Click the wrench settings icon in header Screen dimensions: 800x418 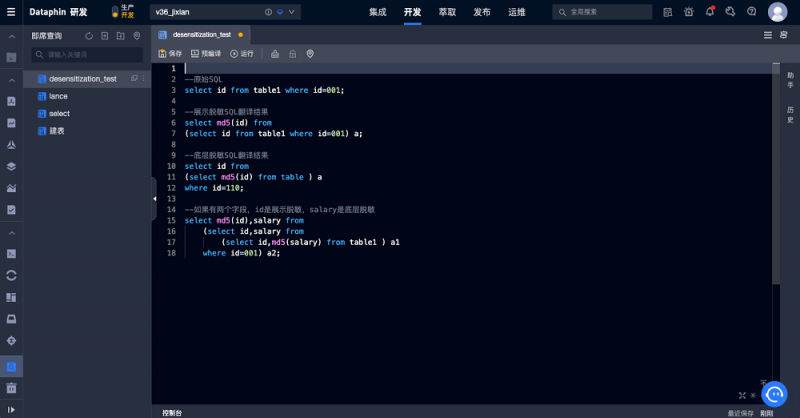click(x=731, y=12)
